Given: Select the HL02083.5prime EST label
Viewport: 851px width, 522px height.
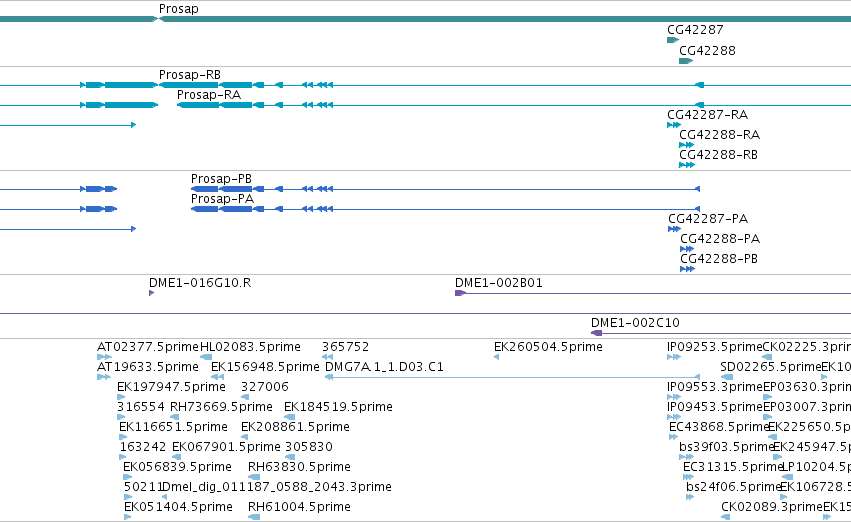Looking at the screenshot, I should click(250, 347).
